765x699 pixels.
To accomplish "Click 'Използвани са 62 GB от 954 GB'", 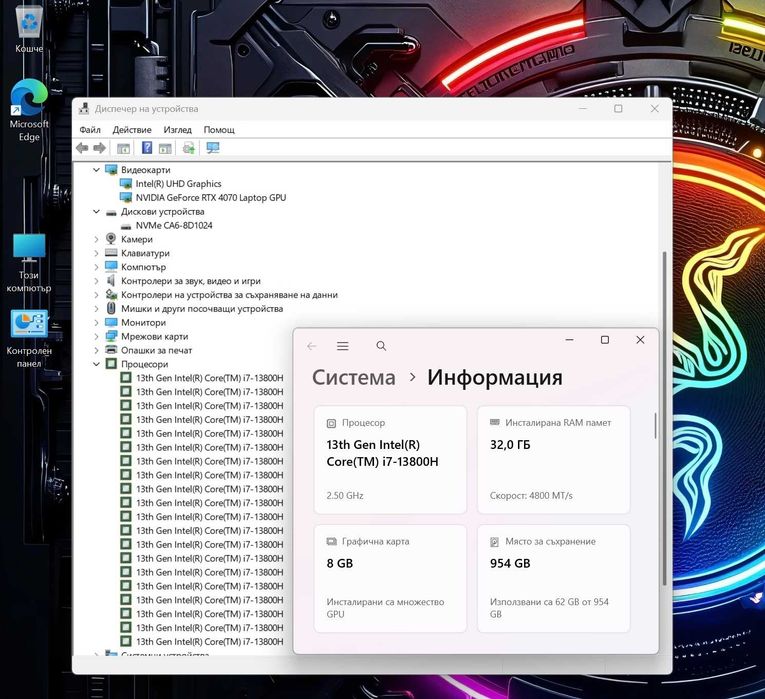I will [549, 608].
